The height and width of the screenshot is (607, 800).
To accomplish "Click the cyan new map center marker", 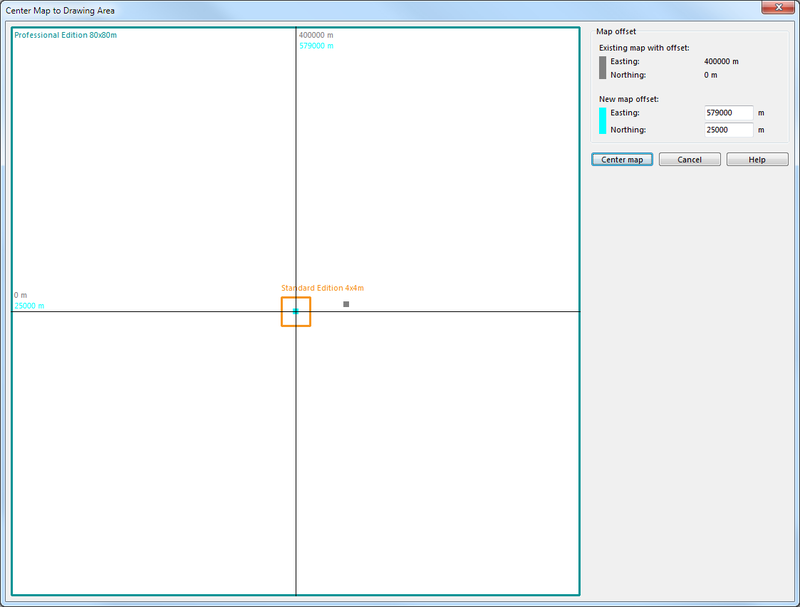I will tap(295, 311).
